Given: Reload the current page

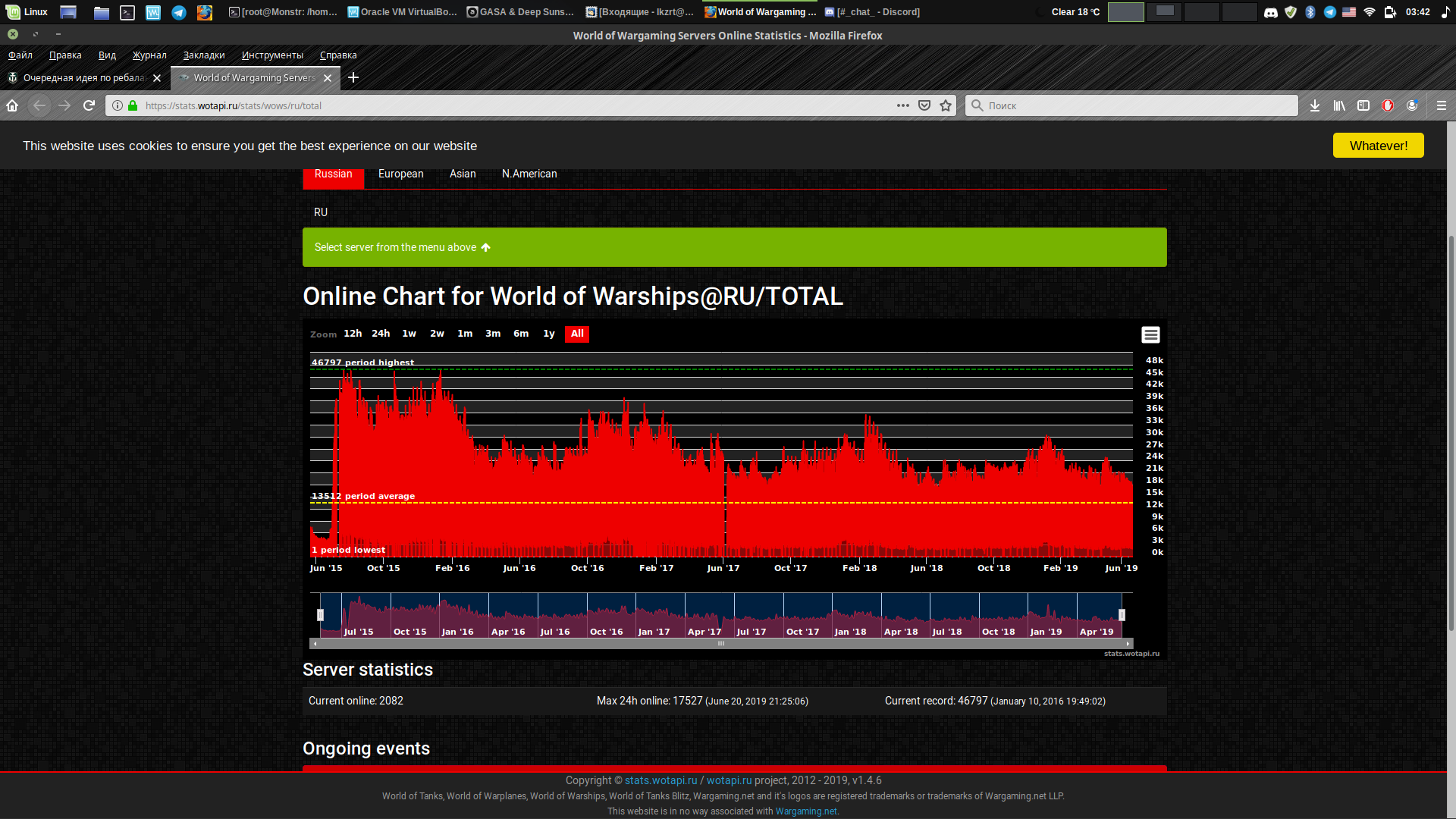Looking at the screenshot, I should coord(89,105).
